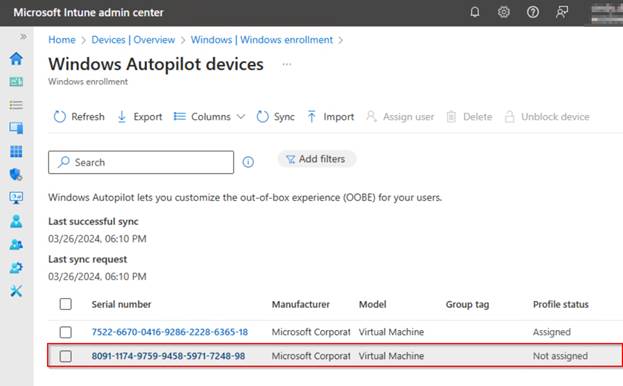Navigate to Devices | Overview breadcrumb
Screen dimensions: 623x386
click(x=133, y=40)
